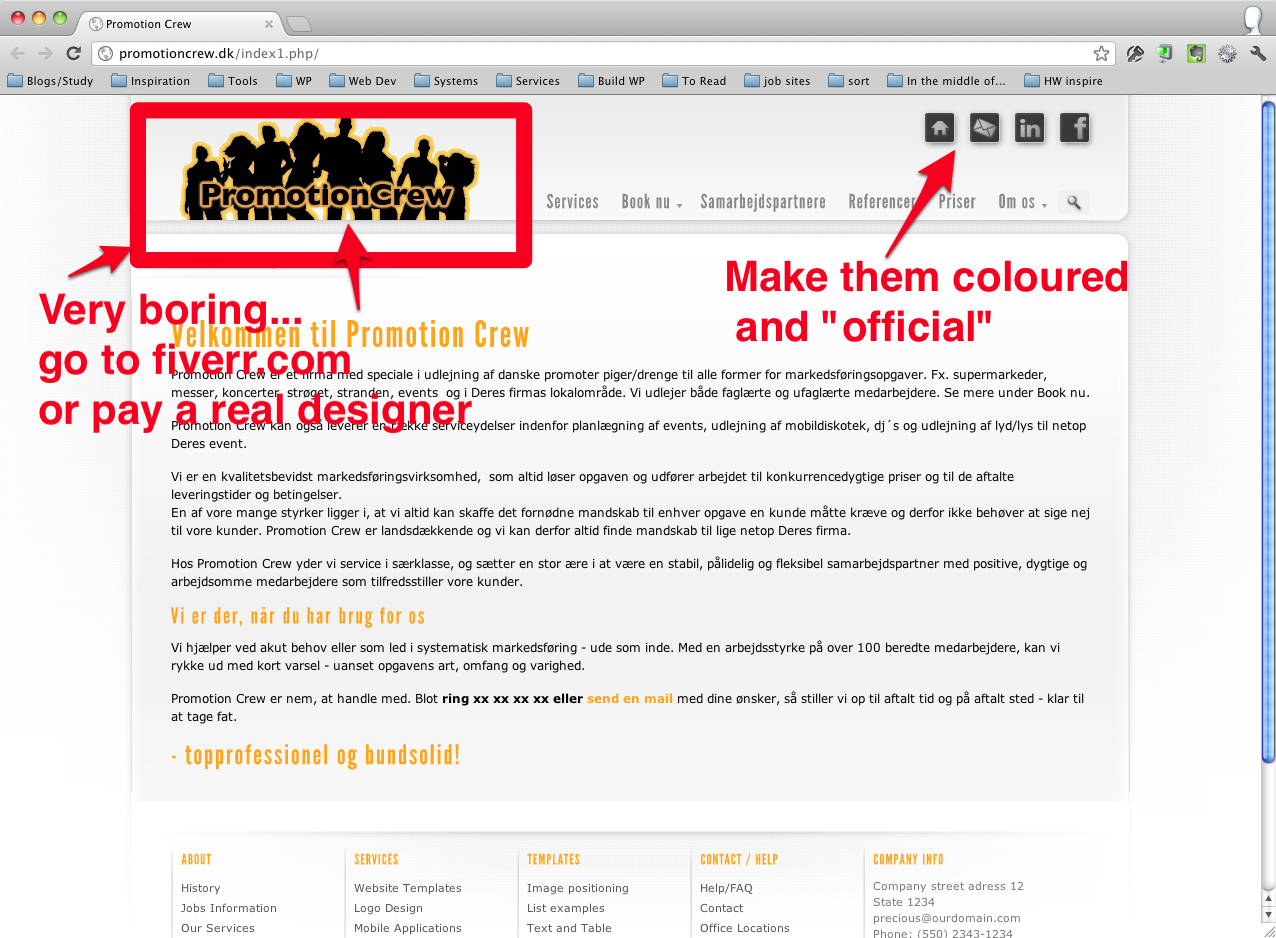Open the WP bookmarks folder
1276x938 pixels.
[294, 81]
